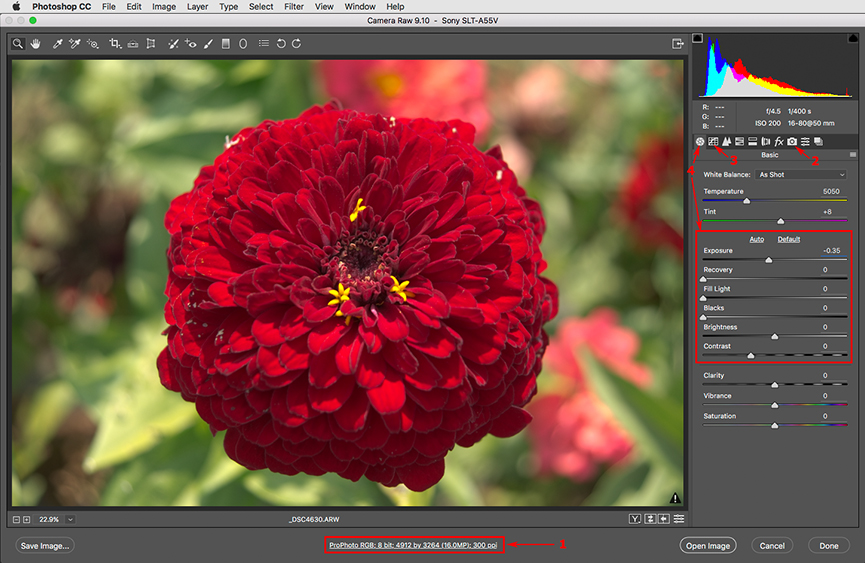865x563 pixels.
Task: Select the Straighten tool
Action: coord(132,44)
